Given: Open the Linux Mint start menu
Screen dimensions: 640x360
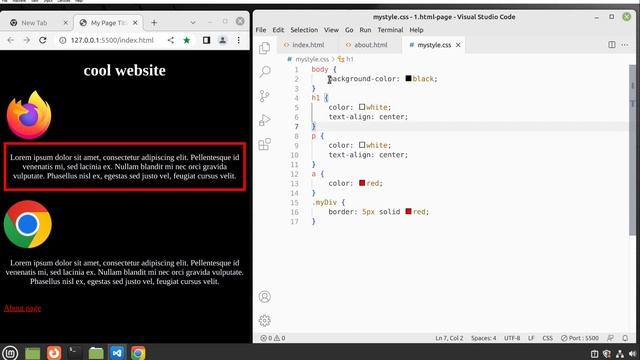Looking at the screenshot, I should point(10,353).
